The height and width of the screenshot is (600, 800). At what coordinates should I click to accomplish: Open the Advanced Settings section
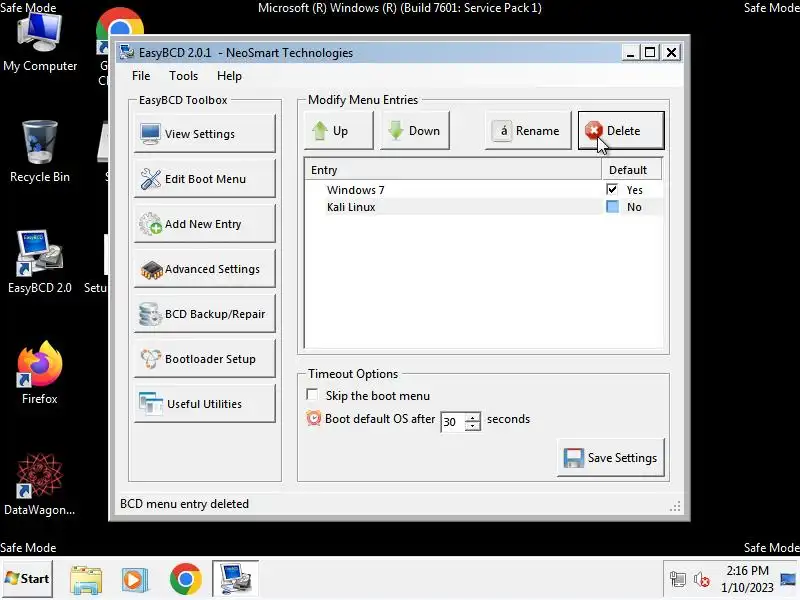[x=205, y=268]
